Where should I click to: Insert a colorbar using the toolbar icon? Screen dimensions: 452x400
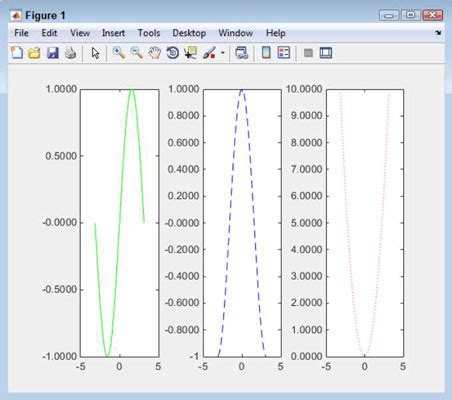pos(266,53)
